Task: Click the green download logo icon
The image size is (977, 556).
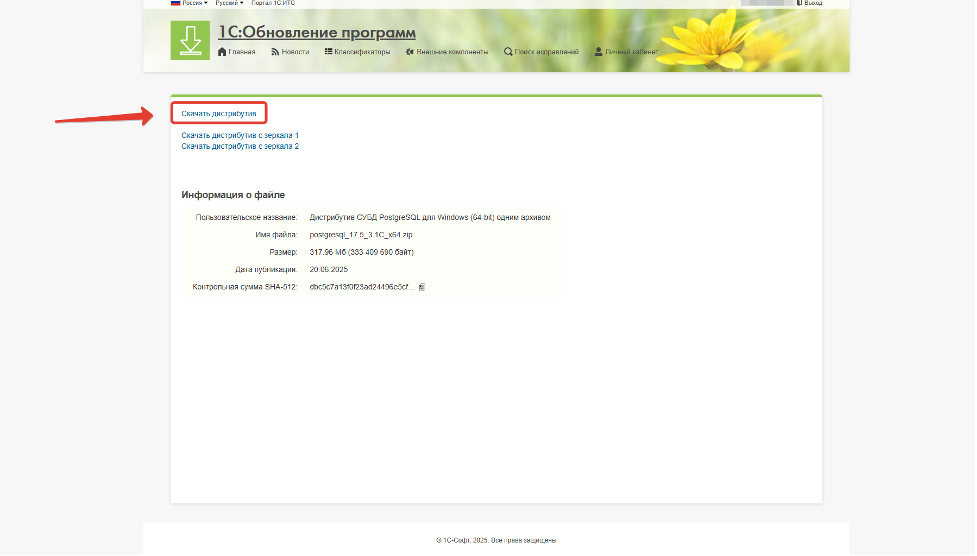Action: point(190,40)
